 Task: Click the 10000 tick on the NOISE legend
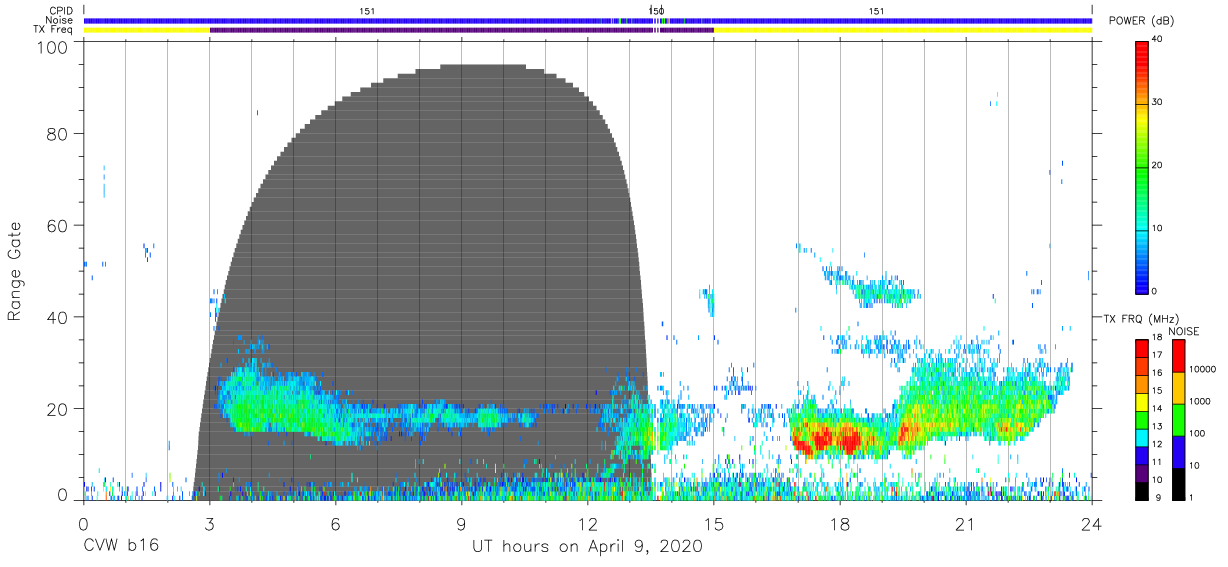pyautogui.click(x=1202, y=368)
